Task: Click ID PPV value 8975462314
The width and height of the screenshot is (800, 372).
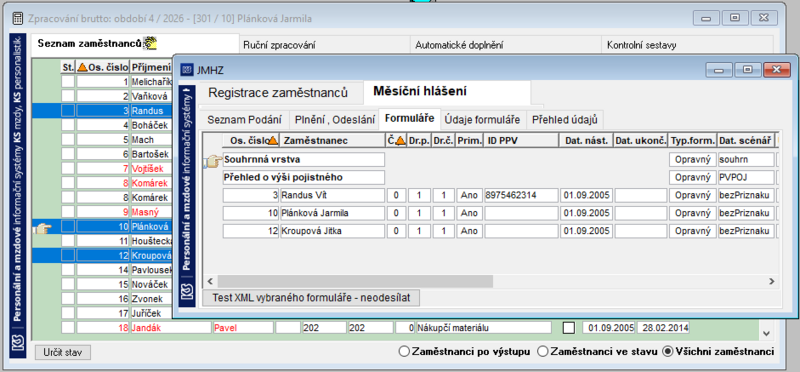Action: point(521,195)
